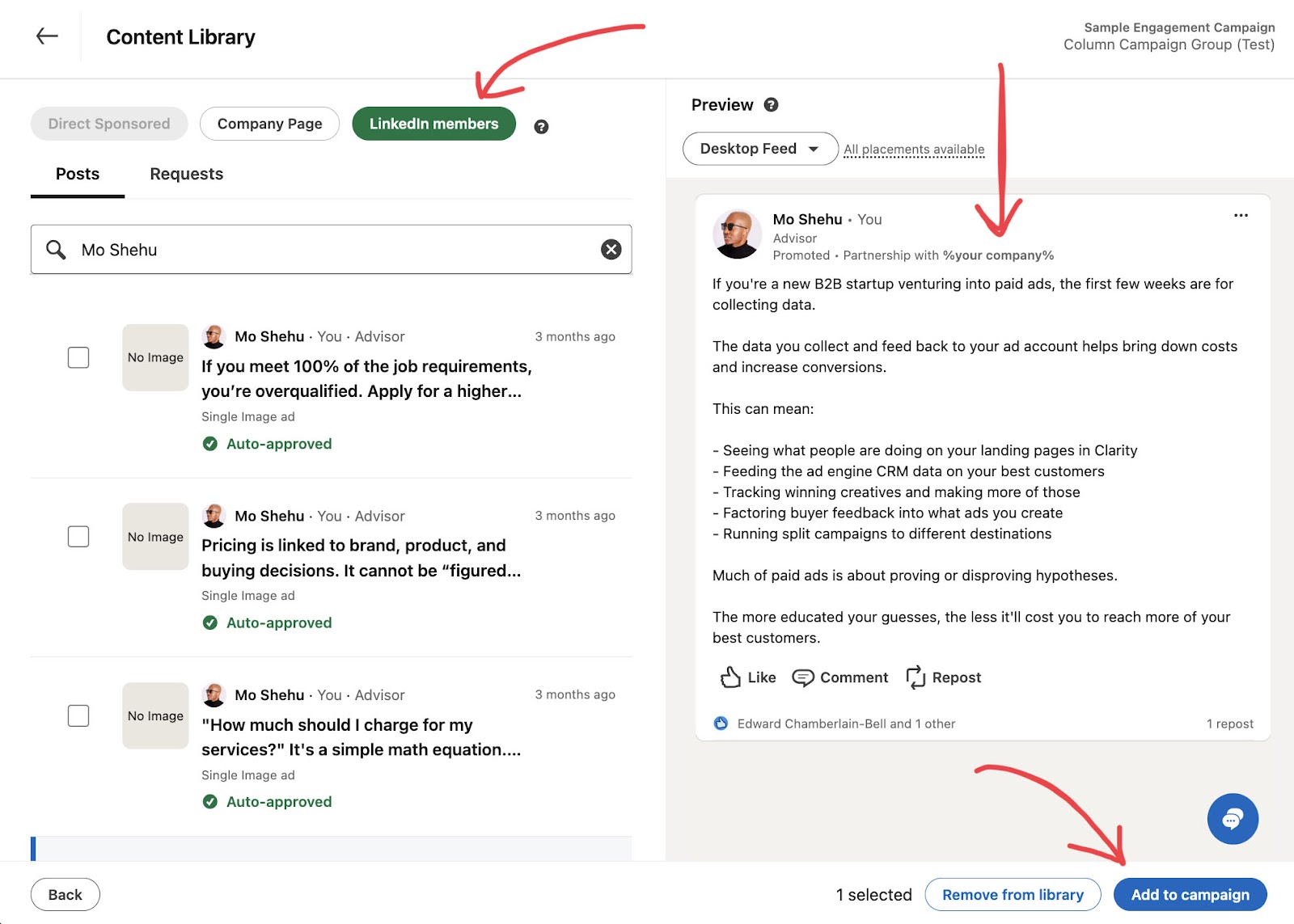Switch to the Requests tab
The width and height of the screenshot is (1294, 924).
(186, 174)
